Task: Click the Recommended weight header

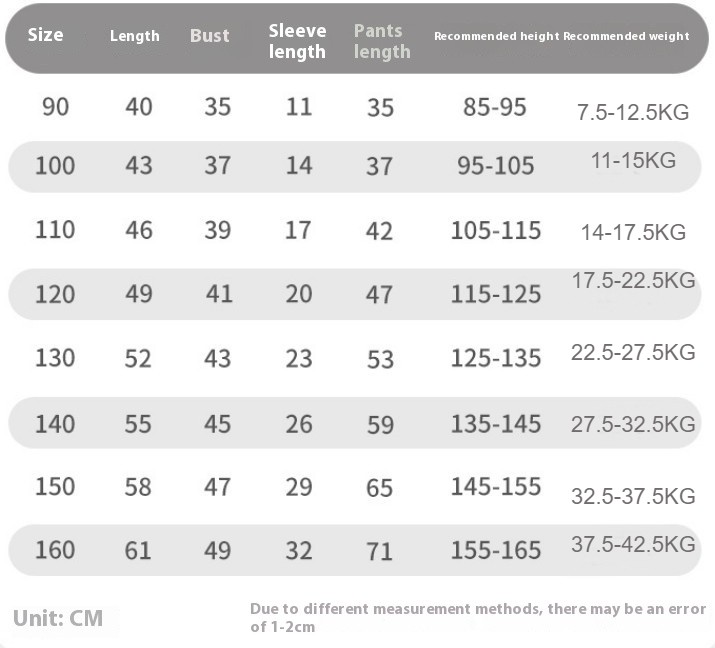Action: [627, 36]
